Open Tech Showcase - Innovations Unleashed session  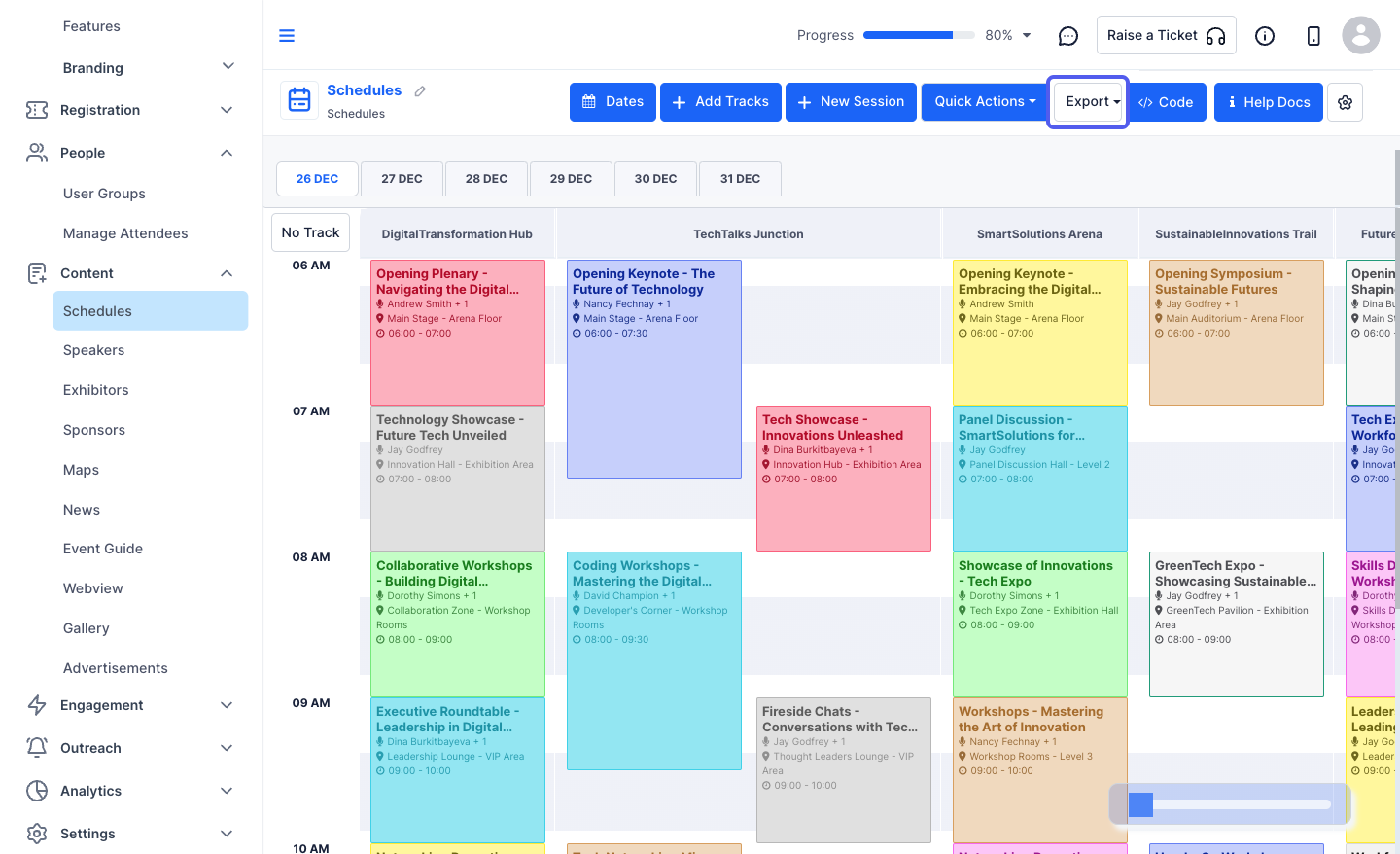(844, 479)
